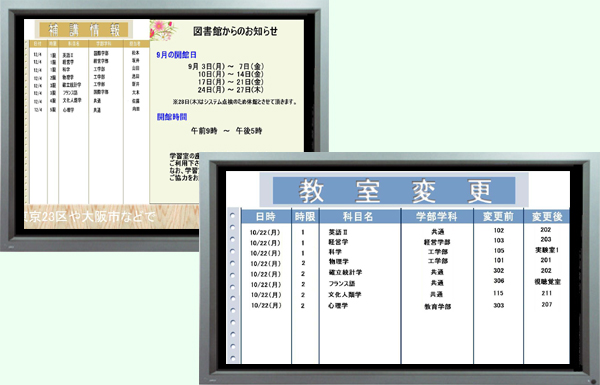Select the 日時 column header
Screen dimensions: 600x385
coord(266,217)
